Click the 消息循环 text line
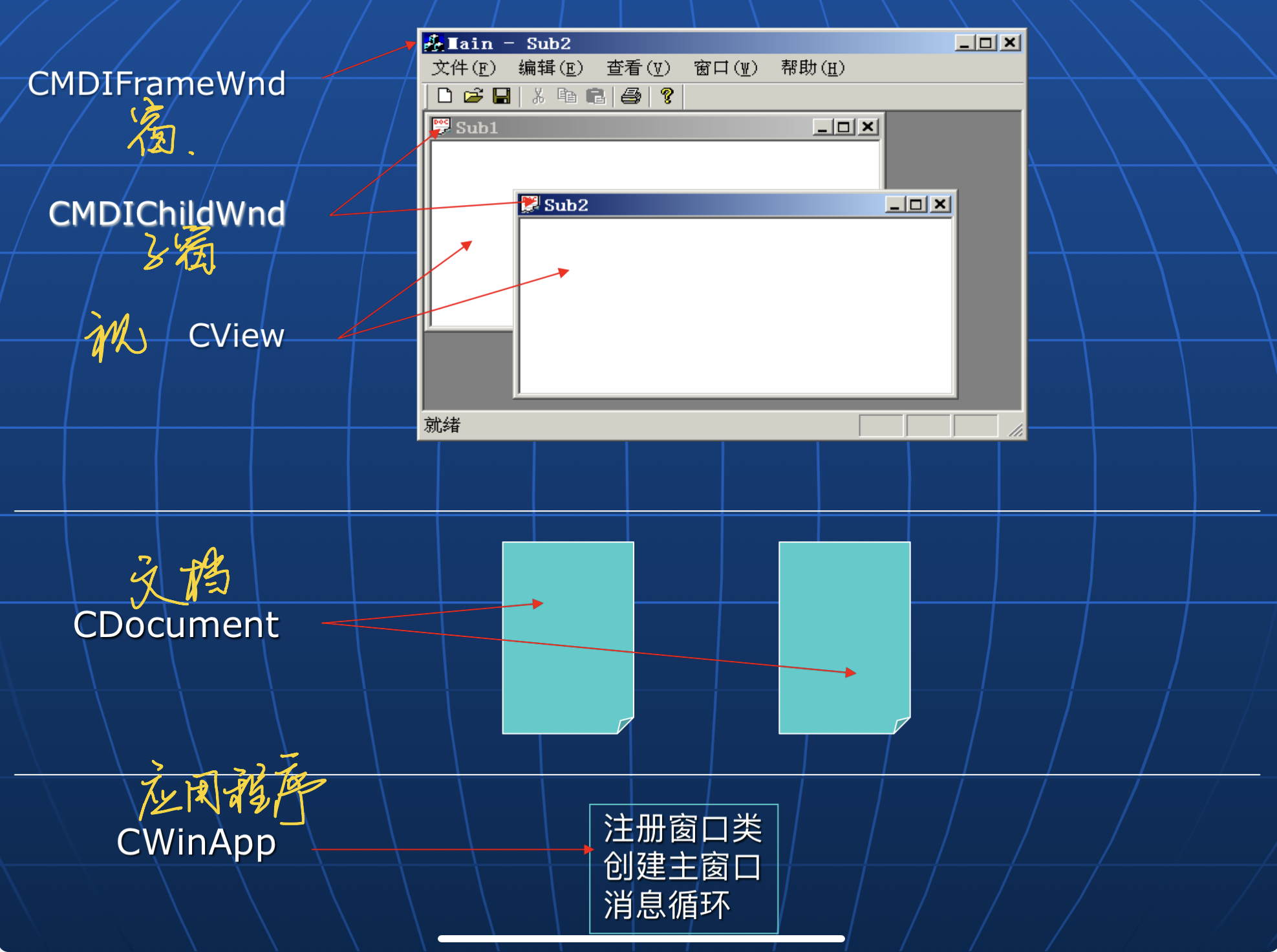The height and width of the screenshot is (952, 1277). 667,905
